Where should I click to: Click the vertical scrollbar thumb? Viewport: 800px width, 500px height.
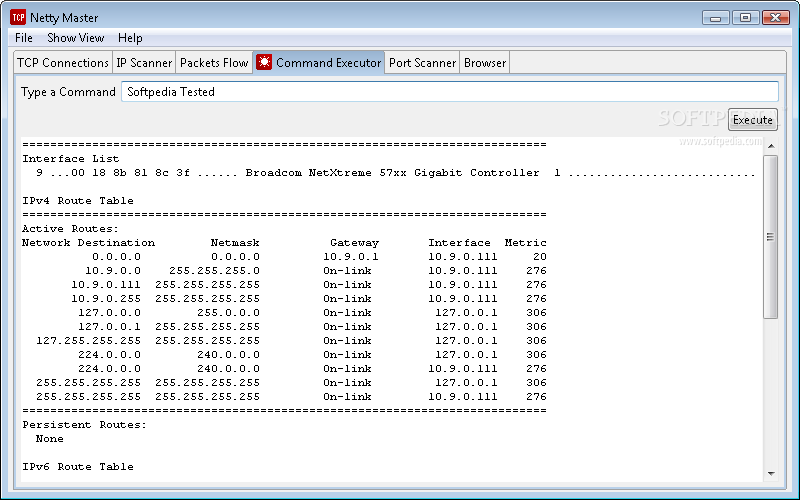770,237
